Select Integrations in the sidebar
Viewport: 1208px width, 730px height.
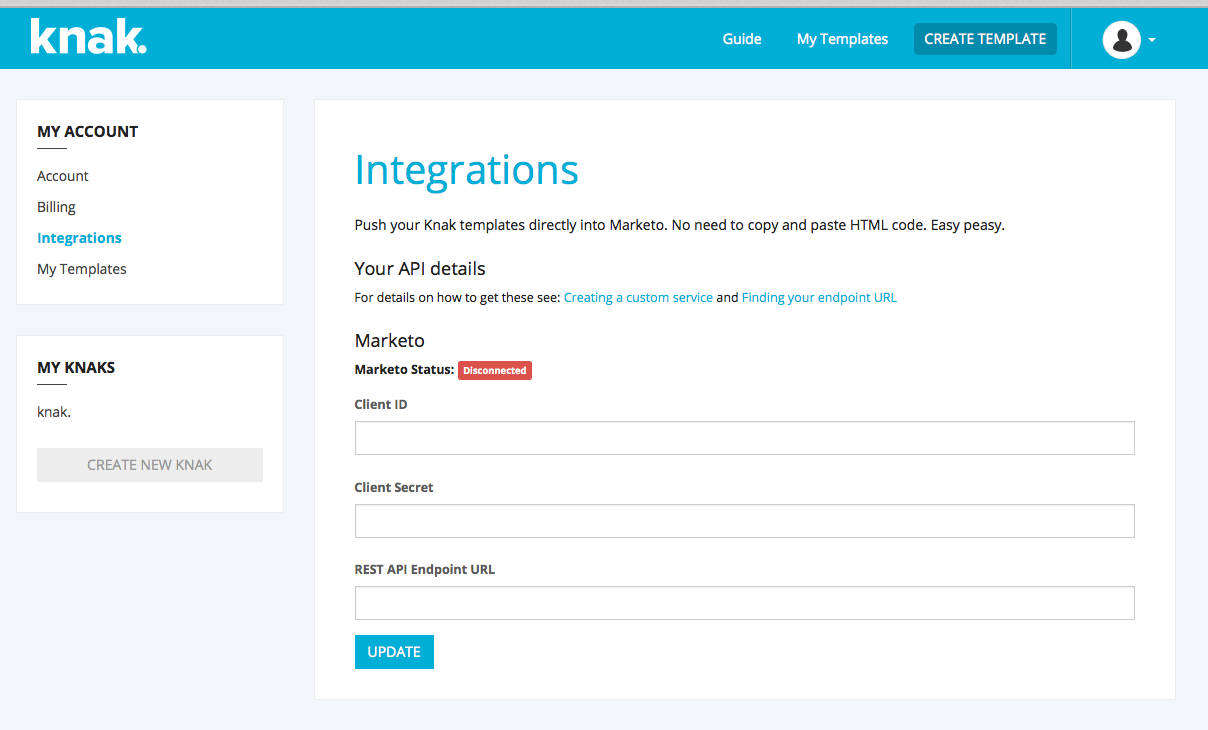[x=79, y=238]
